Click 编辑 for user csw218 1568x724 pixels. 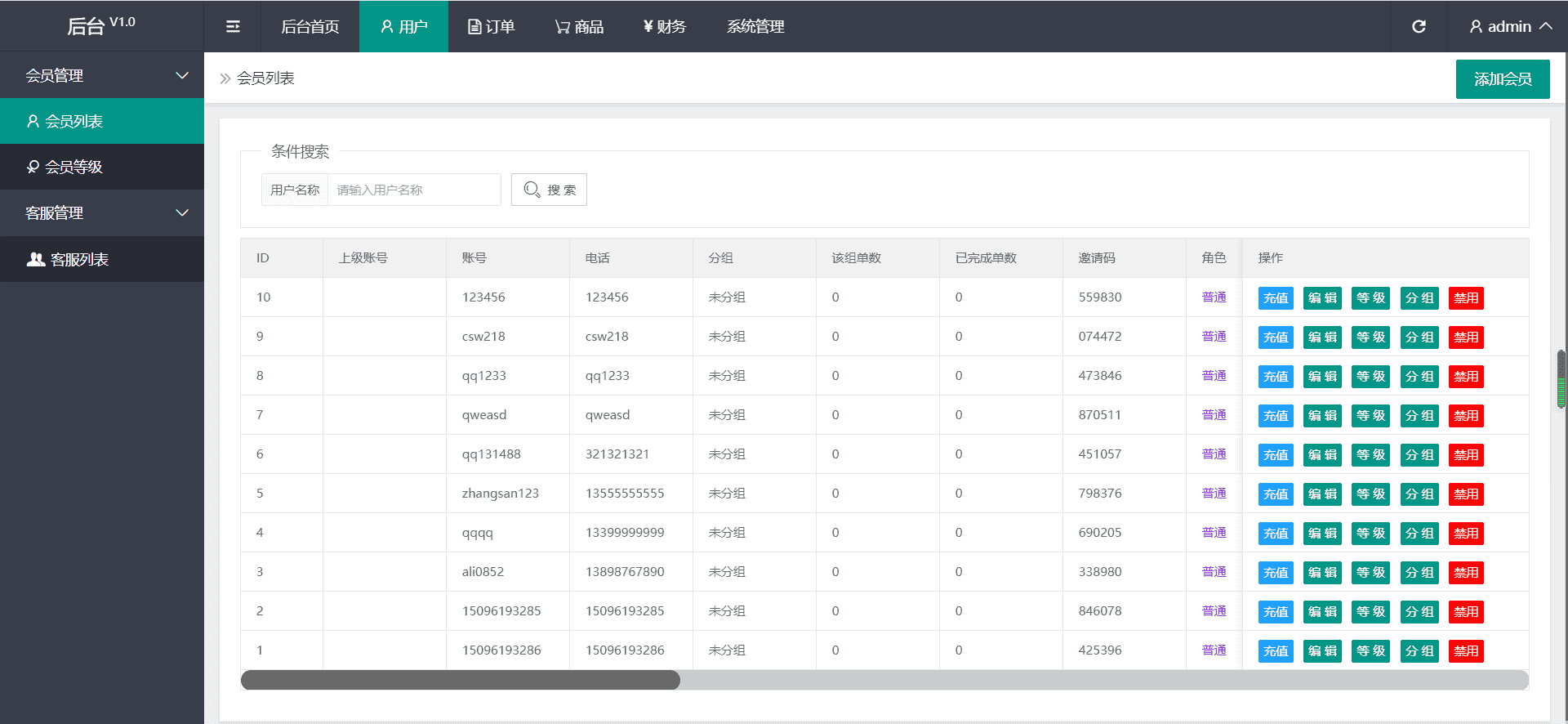click(1322, 337)
